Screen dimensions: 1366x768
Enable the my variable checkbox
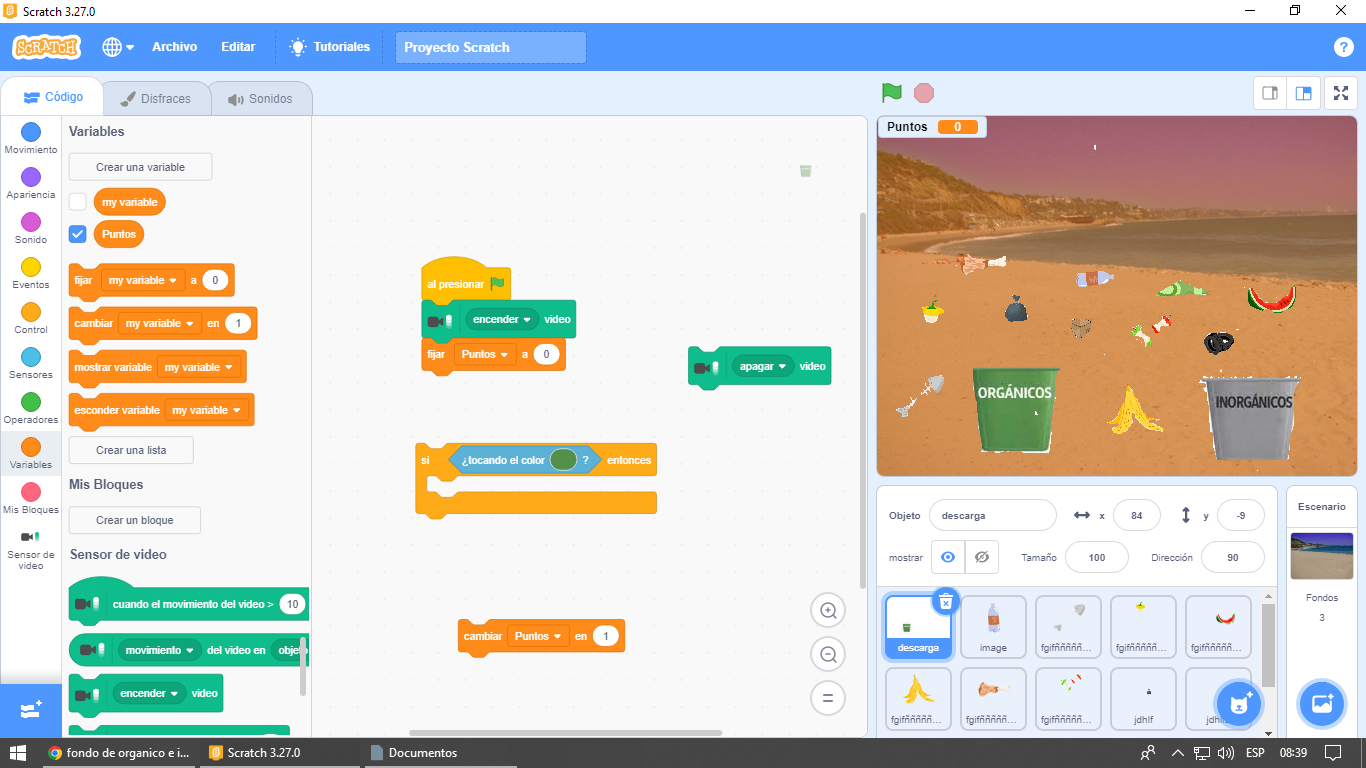pos(78,202)
